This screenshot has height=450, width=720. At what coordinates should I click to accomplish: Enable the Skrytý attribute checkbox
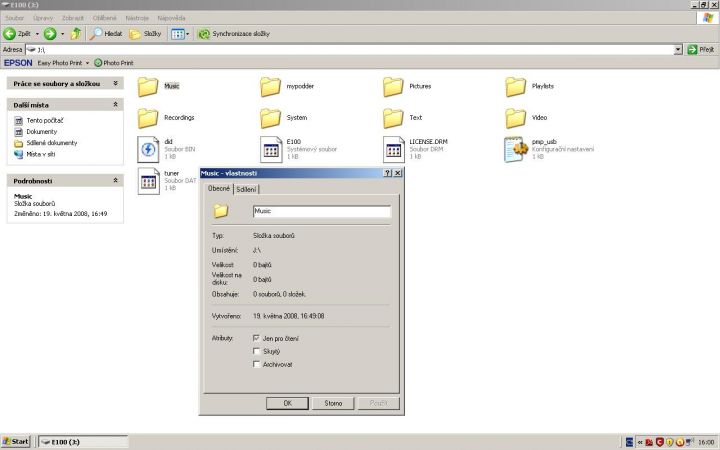pos(256,351)
